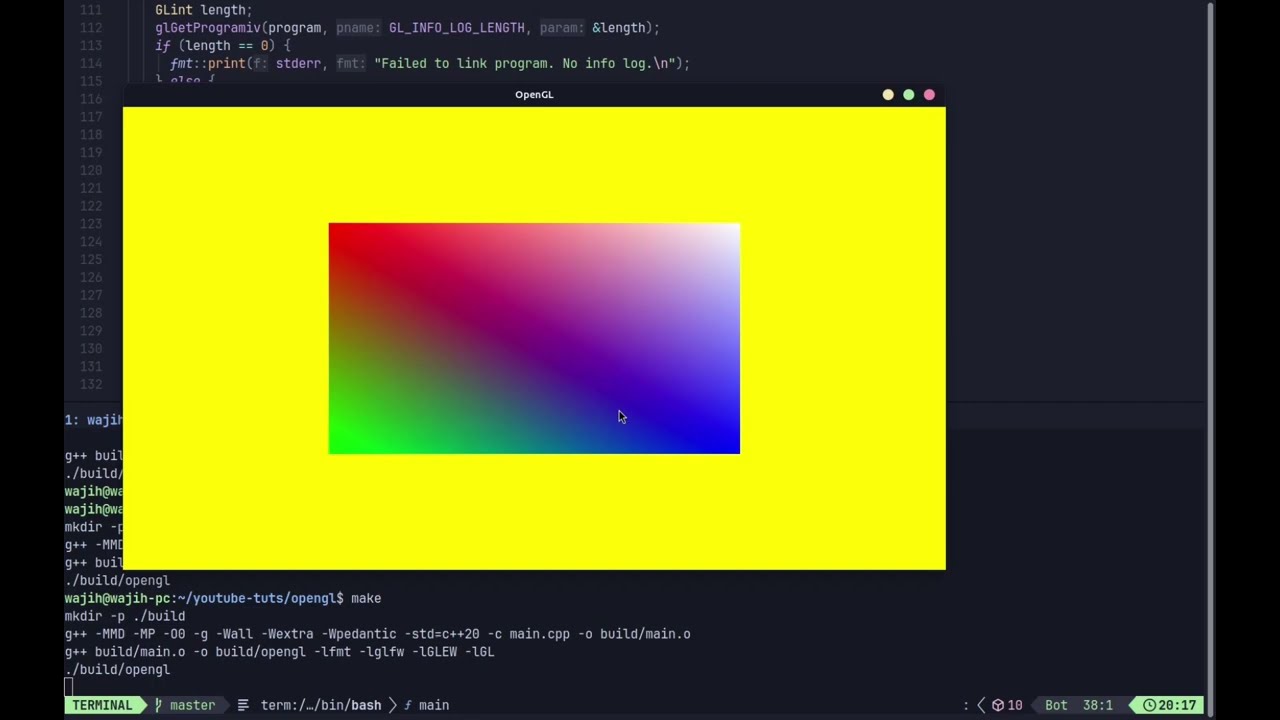Click the term:/…/bin/bash buffer path
Viewport: 1280px width, 720px height.
pyautogui.click(x=321, y=705)
